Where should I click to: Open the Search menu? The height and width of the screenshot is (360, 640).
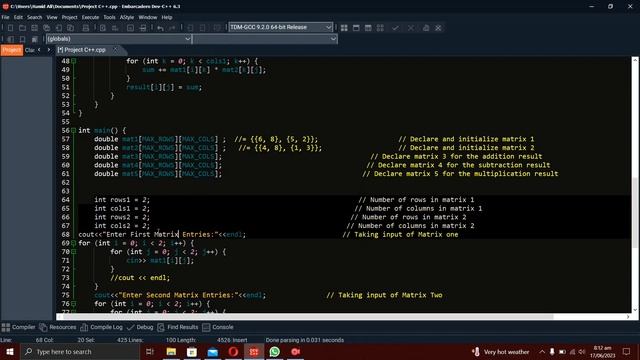click(35, 17)
